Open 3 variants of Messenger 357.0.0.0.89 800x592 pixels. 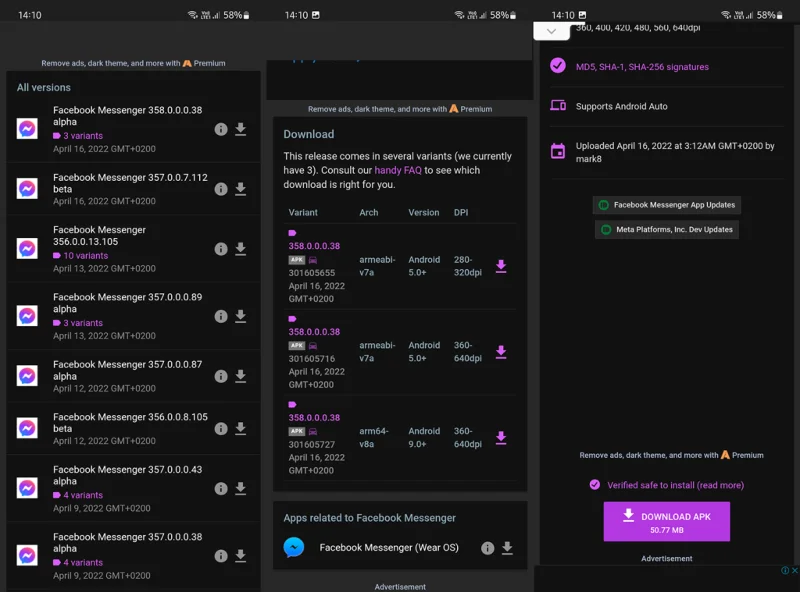78,323
